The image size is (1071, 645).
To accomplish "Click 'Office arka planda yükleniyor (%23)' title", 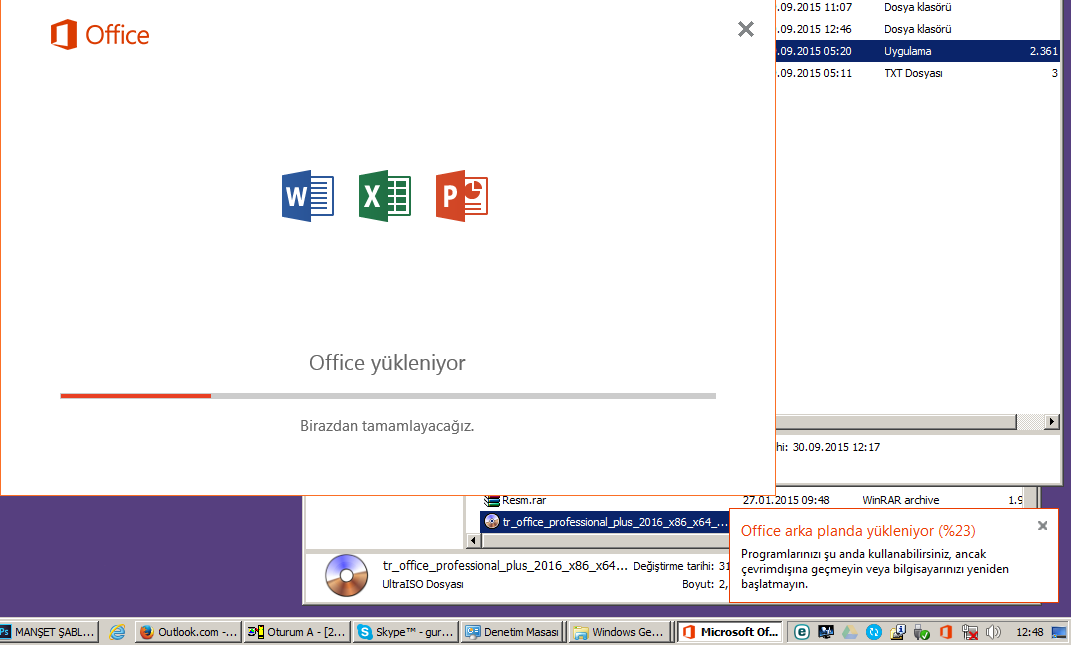I will coord(858,531).
